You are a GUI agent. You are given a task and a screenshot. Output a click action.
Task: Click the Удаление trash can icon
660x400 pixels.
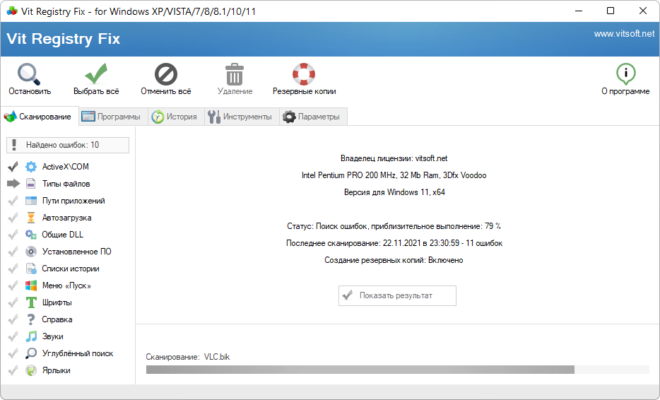click(x=234, y=74)
